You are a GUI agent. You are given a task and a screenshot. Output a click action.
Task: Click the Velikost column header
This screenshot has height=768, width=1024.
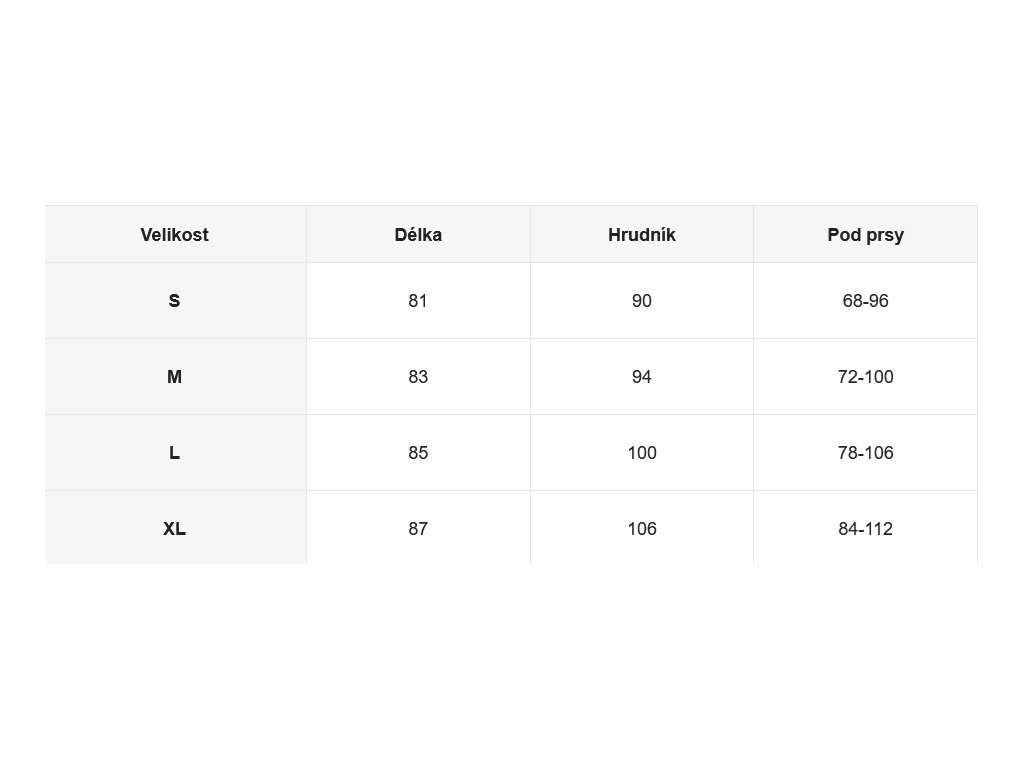tap(174, 234)
